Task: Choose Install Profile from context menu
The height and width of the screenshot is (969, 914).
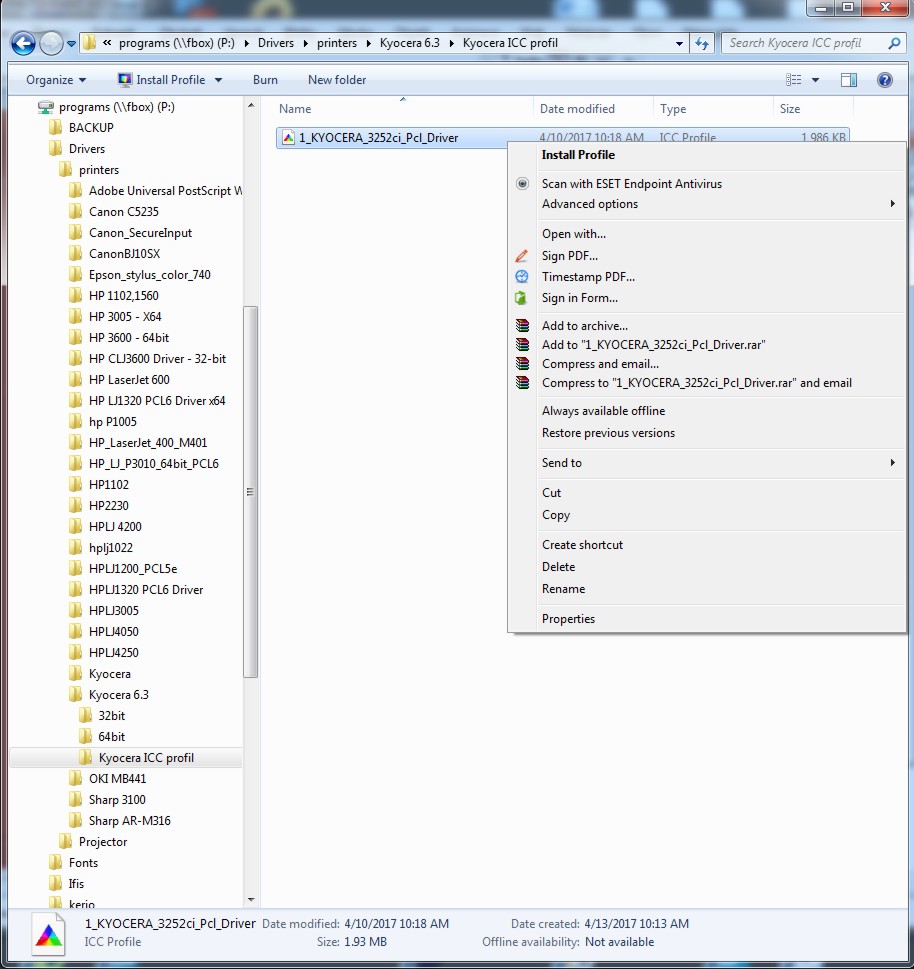Action: [x=578, y=155]
